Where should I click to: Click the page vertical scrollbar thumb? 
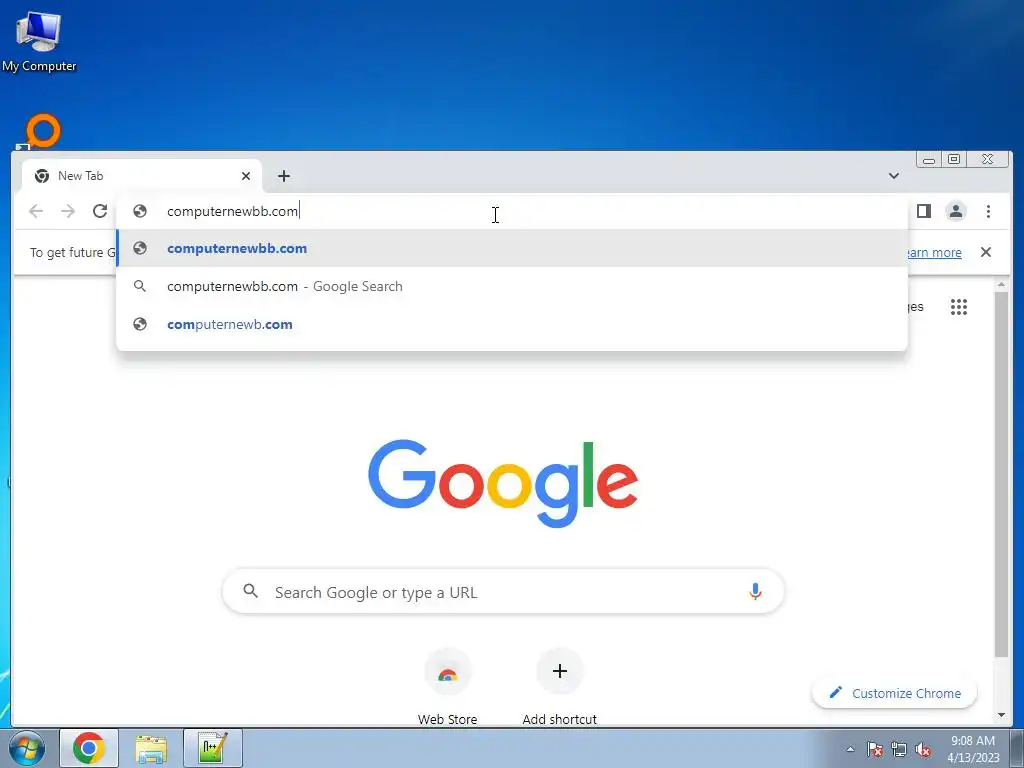(x=1001, y=475)
